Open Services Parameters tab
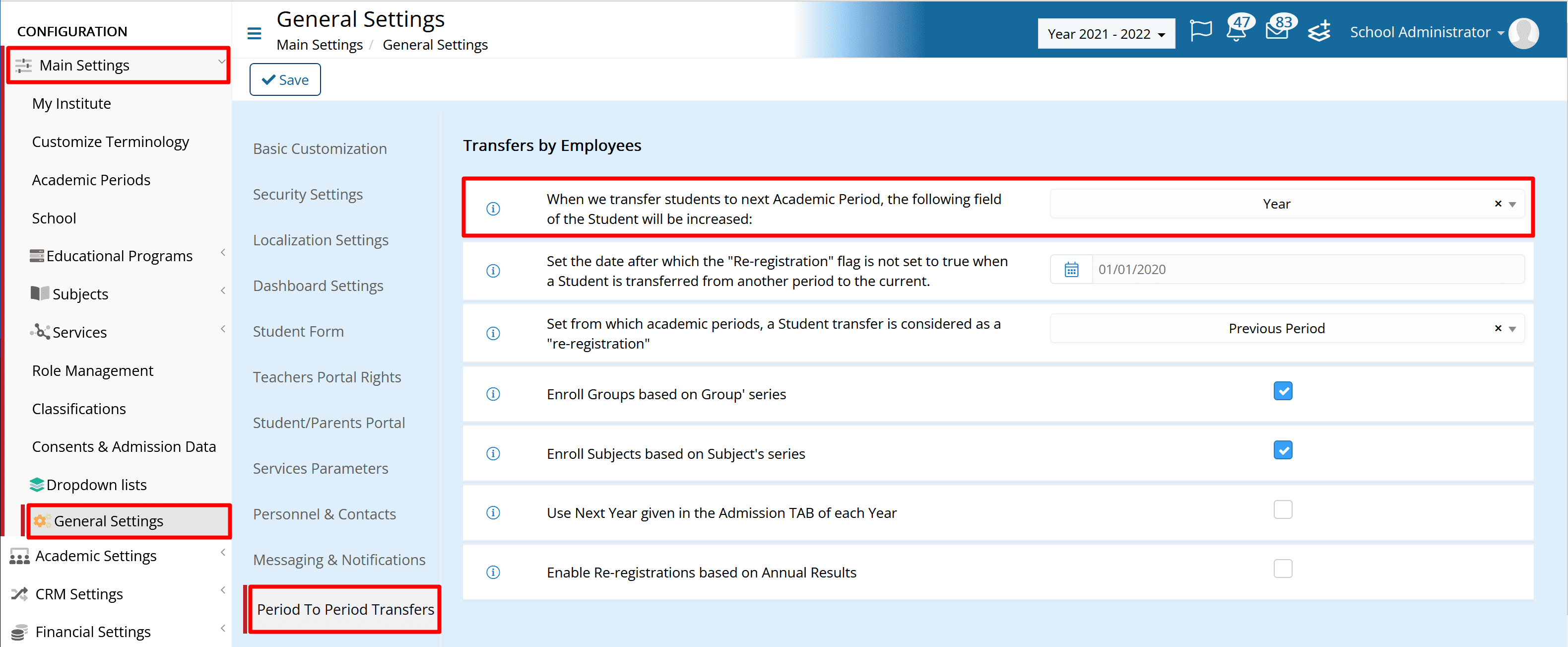 (x=320, y=469)
